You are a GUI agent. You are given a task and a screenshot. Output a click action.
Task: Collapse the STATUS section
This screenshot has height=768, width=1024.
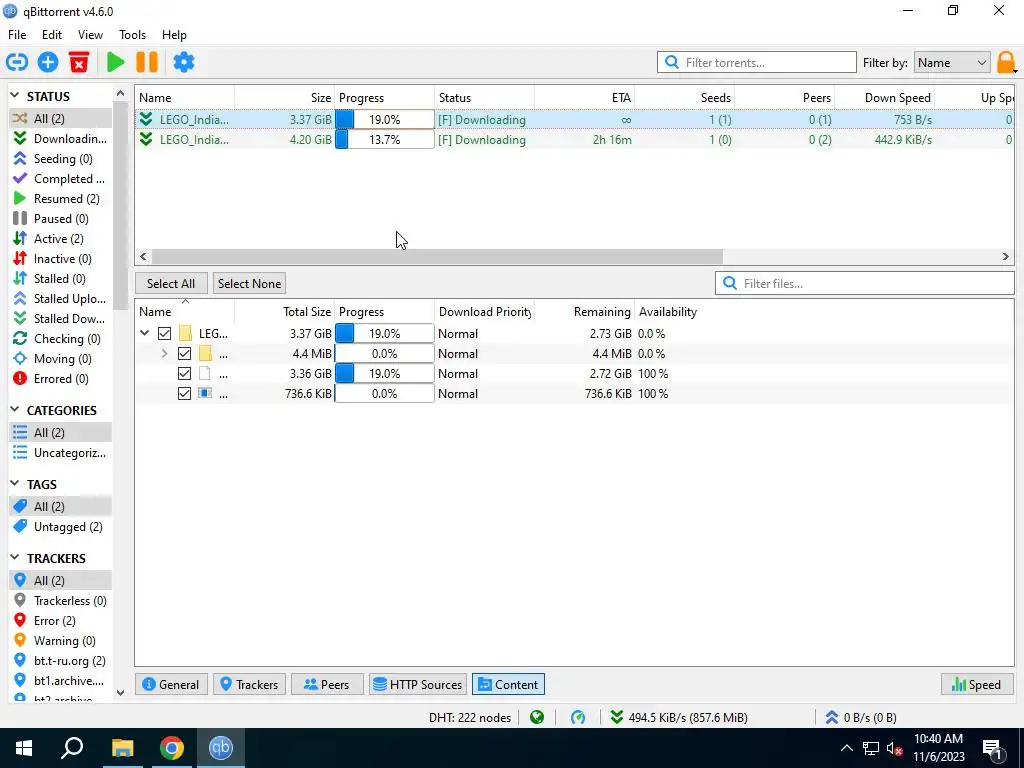(x=15, y=96)
